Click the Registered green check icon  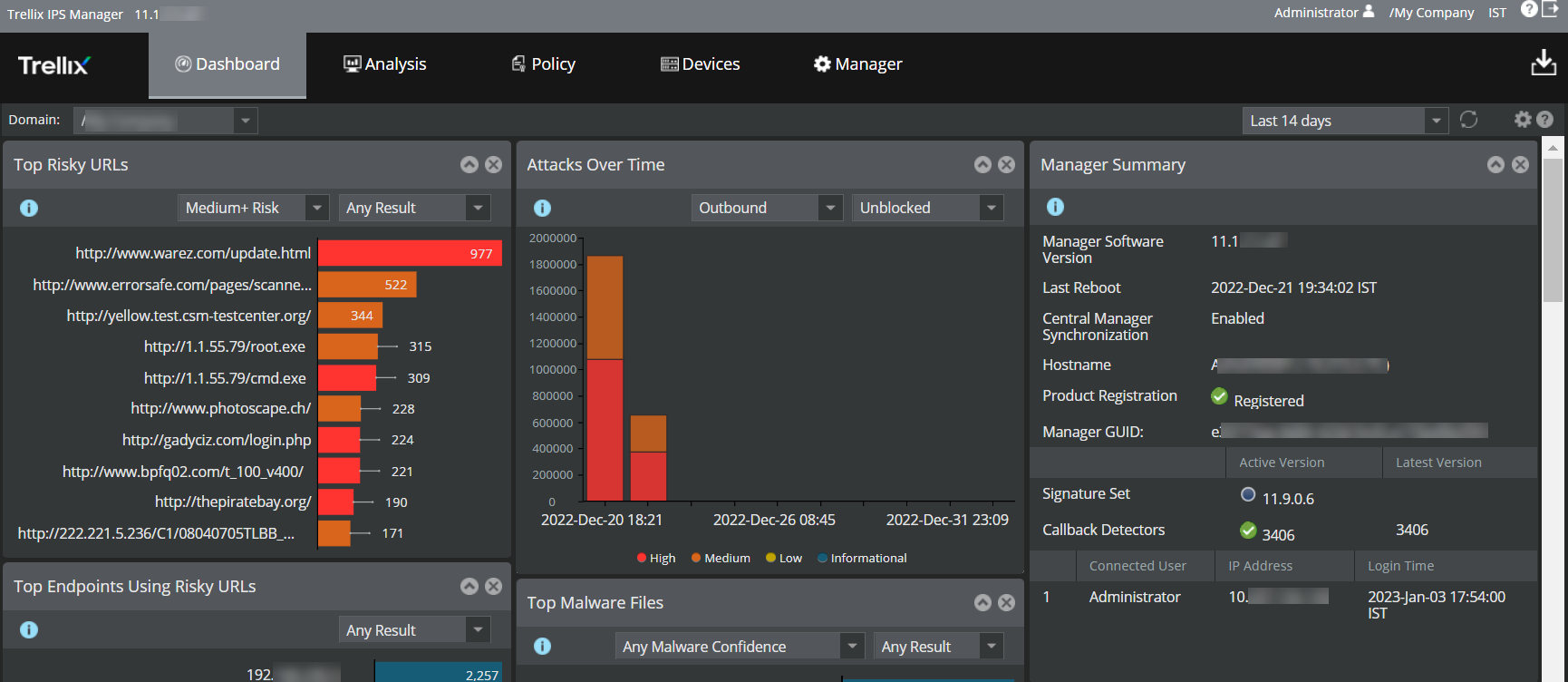pyautogui.click(x=1220, y=396)
